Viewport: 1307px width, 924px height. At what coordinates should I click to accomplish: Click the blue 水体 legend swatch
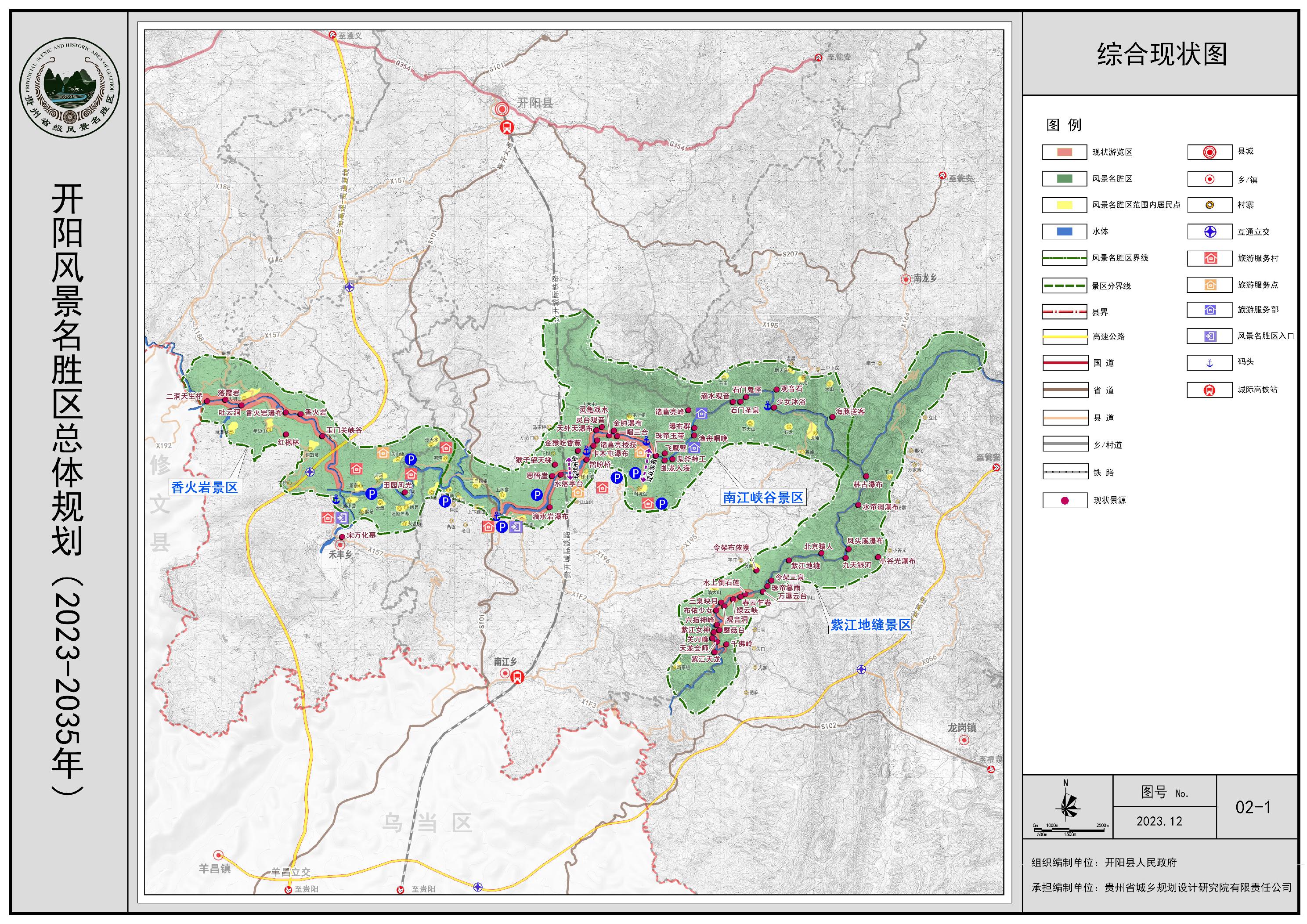click(x=1064, y=232)
